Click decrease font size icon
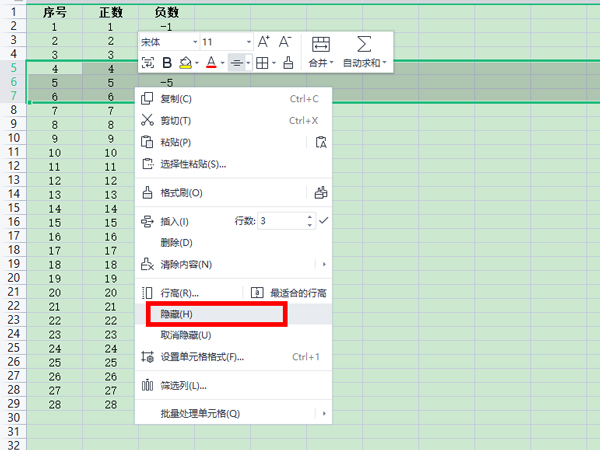The image size is (600, 450). click(286, 42)
